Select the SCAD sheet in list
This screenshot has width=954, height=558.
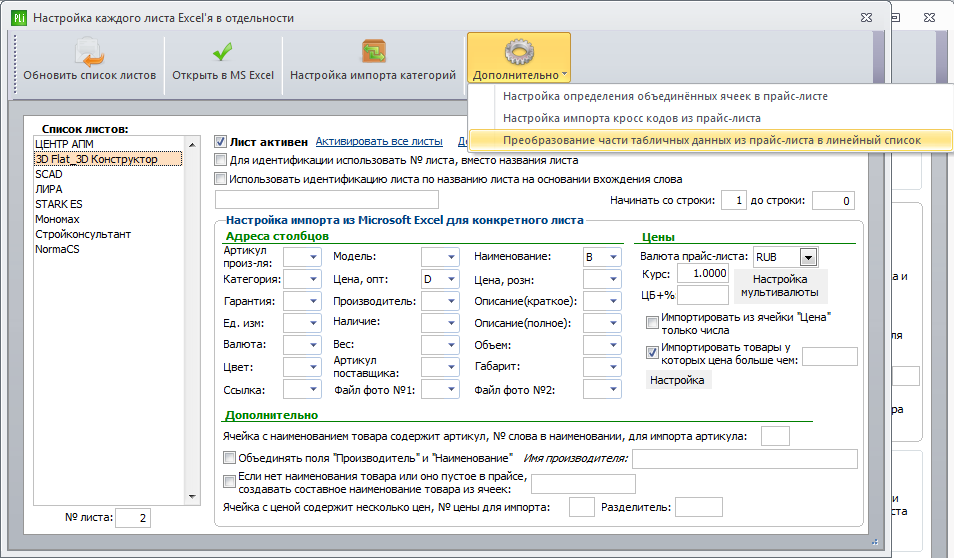[x=49, y=174]
